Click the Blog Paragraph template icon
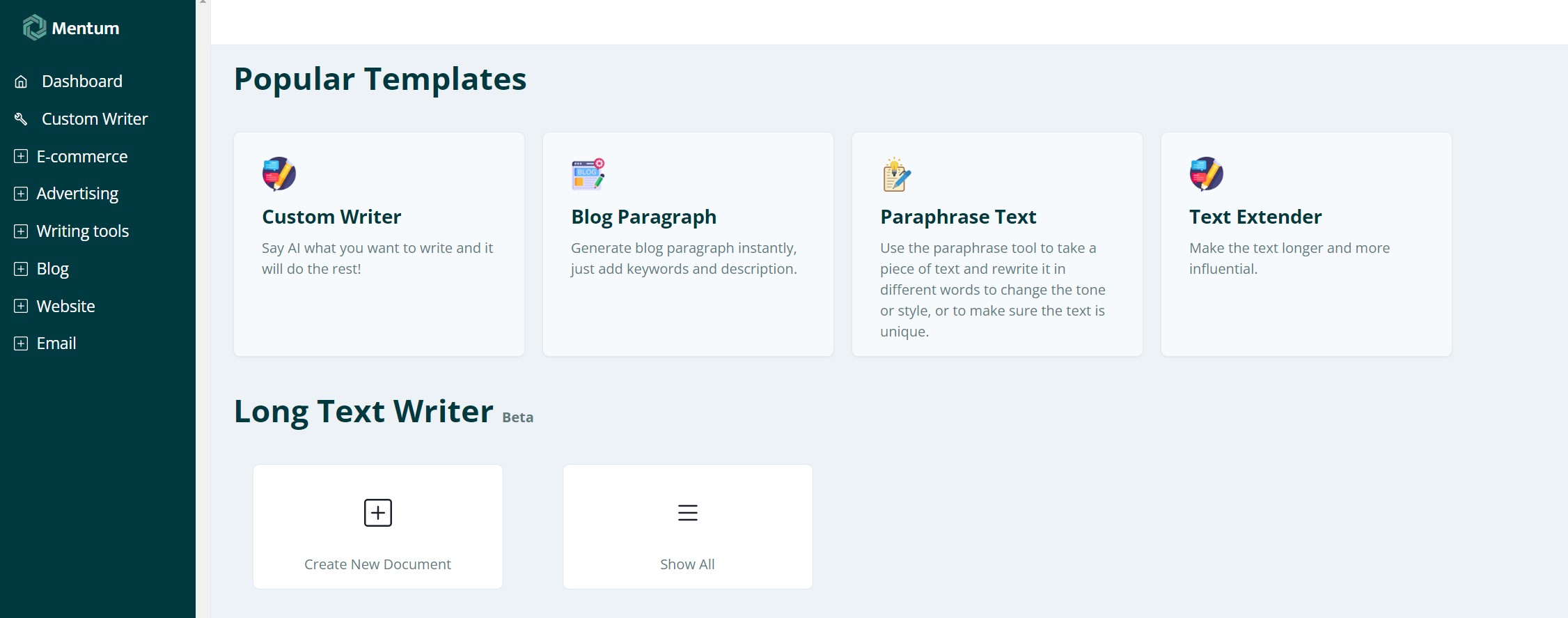 click(x=588, y=173)
